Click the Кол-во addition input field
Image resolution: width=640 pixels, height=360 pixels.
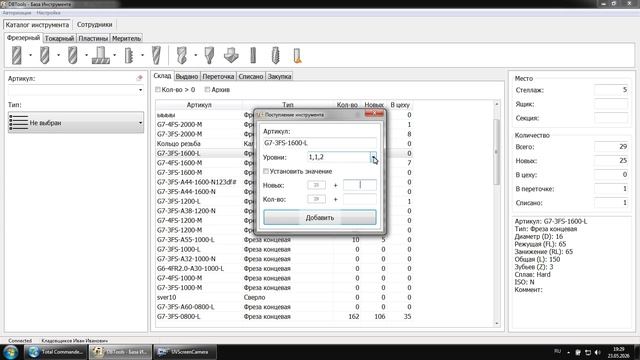[360, 200]
